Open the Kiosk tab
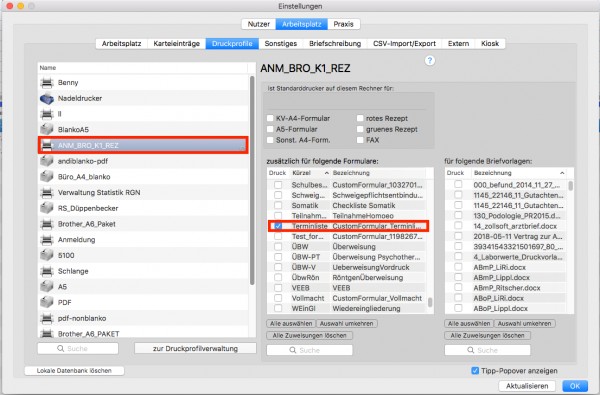 [490, 44]
